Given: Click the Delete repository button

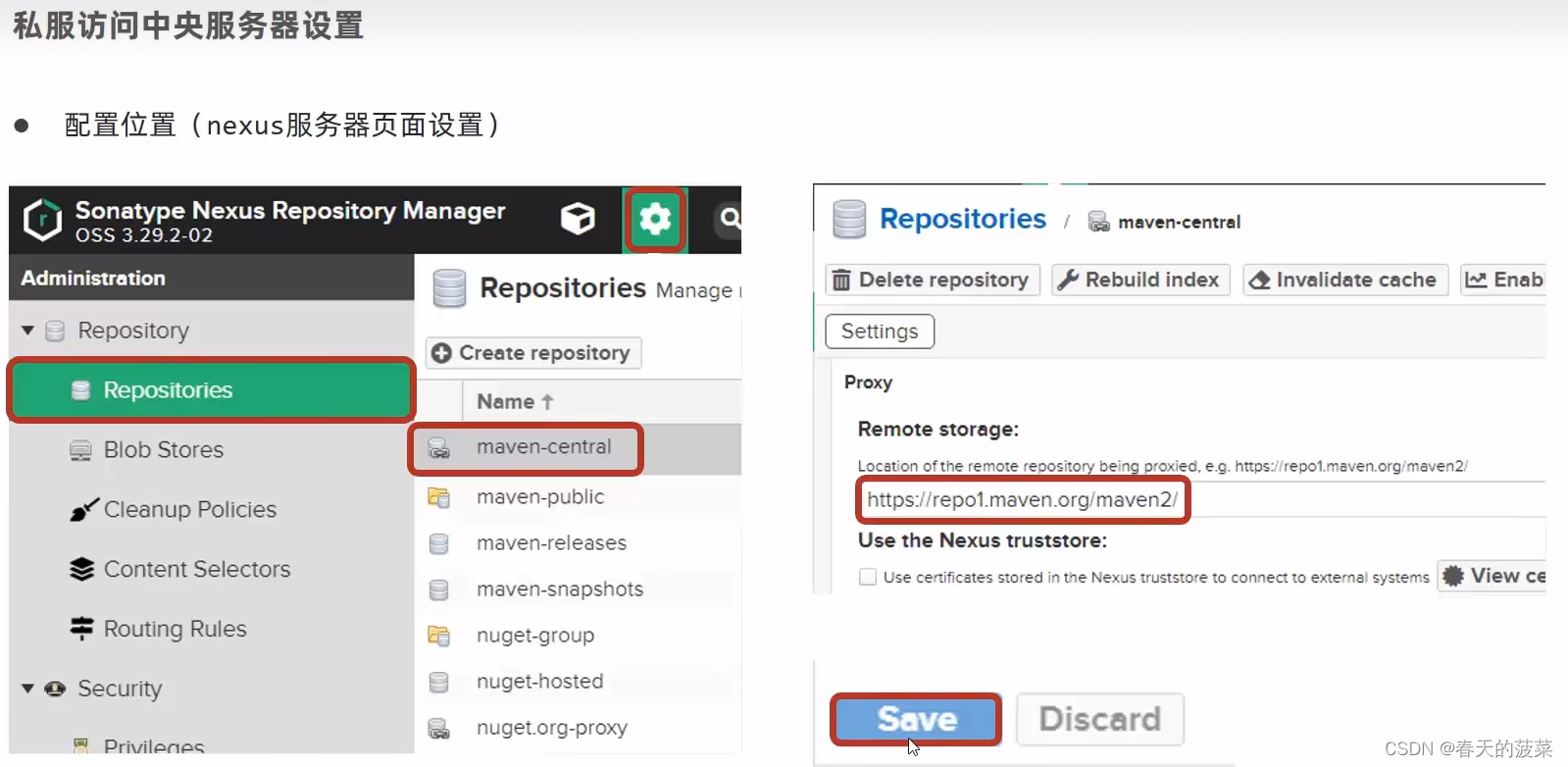Looking at the screenshot, I should coord(933,280).
